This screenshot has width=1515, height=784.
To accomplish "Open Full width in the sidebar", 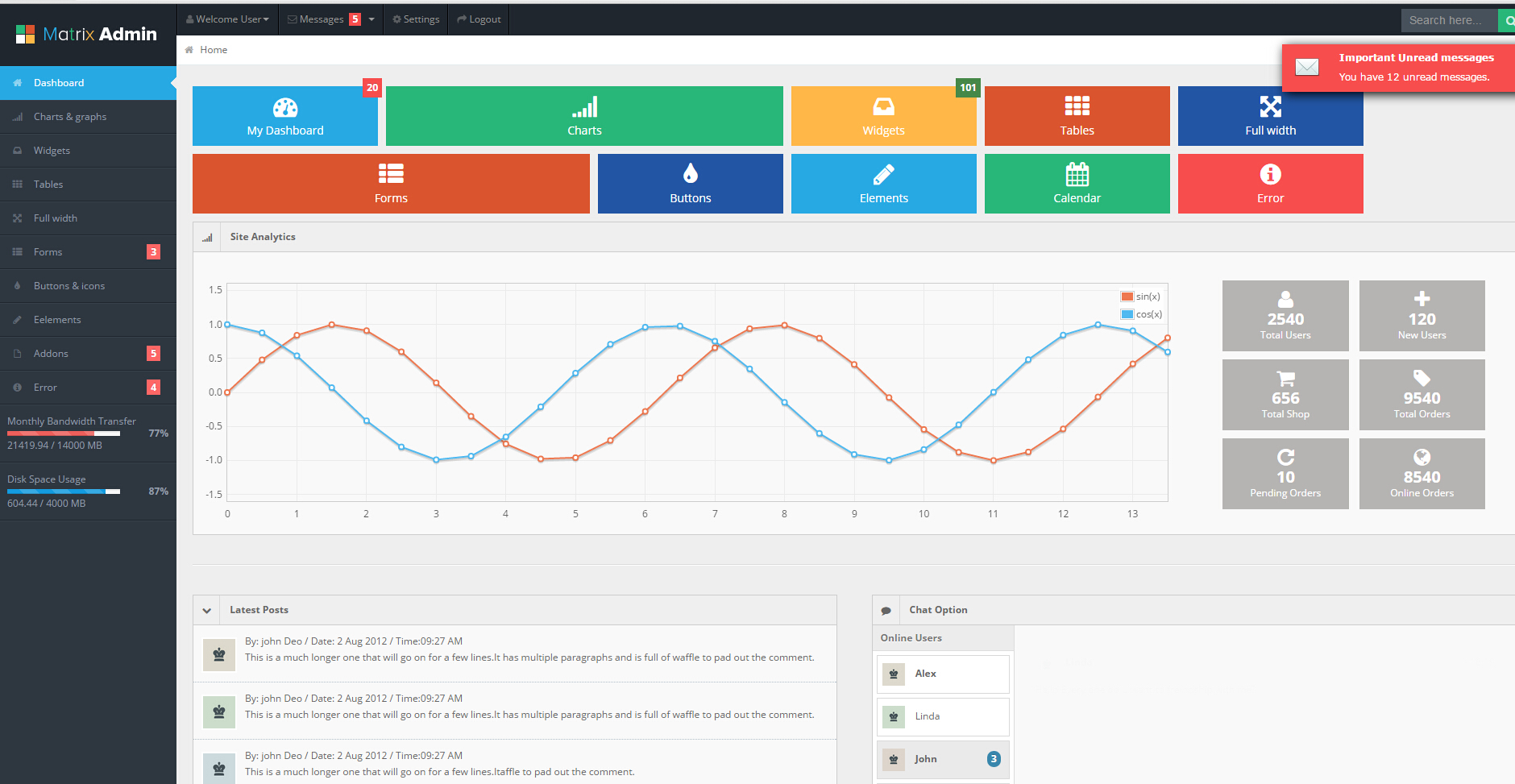I will [88, 218].
